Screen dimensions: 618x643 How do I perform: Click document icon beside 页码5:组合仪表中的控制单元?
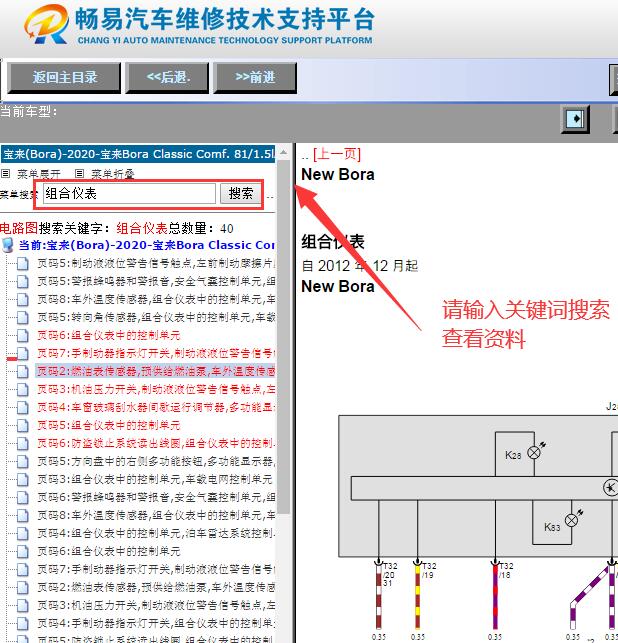(x=23, y=425)
